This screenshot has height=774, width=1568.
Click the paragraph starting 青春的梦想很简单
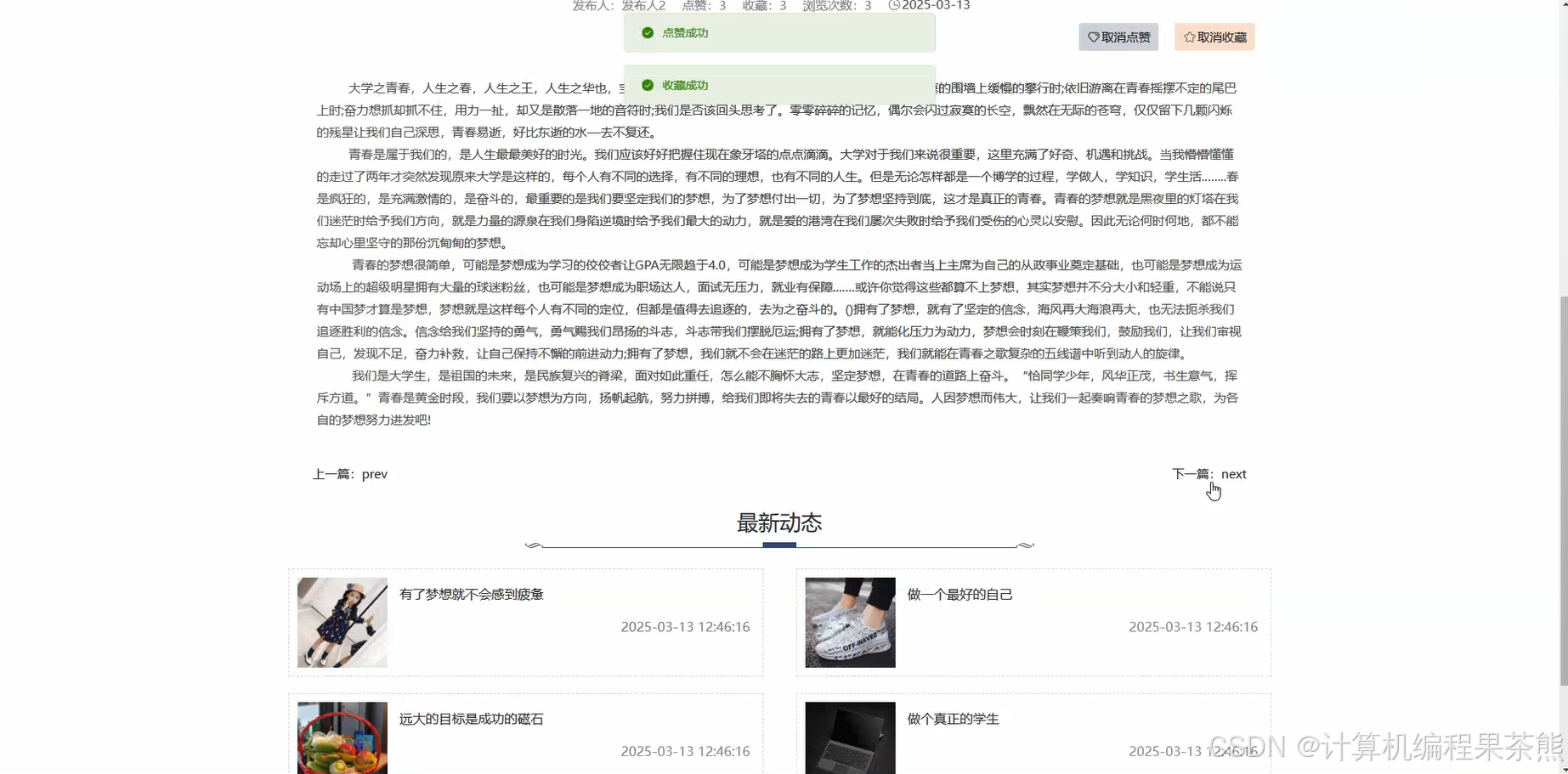(778, 309)
